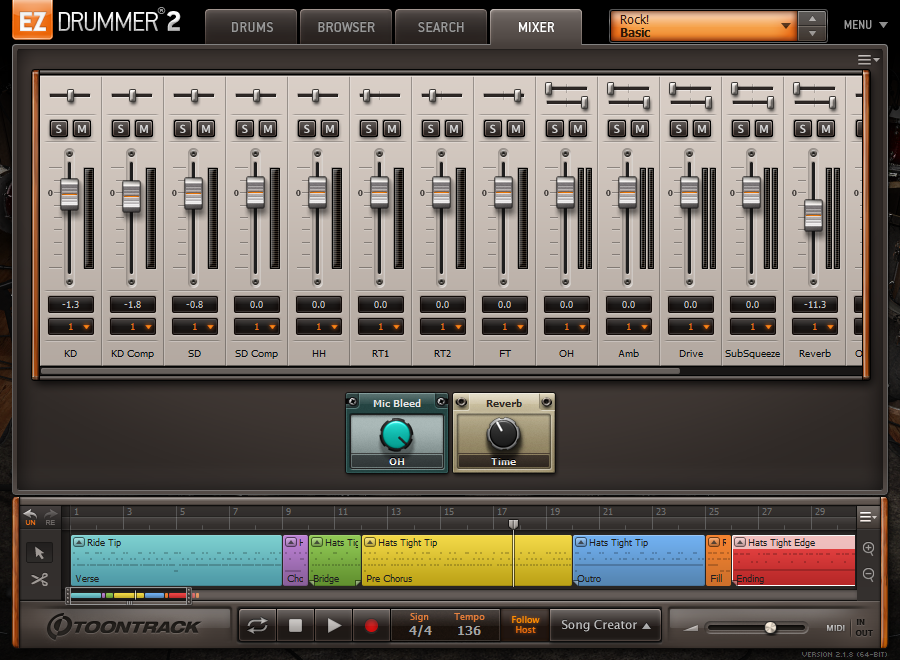
Task: Click the Reverb left corner icon
Action: (x=460, y=402)
